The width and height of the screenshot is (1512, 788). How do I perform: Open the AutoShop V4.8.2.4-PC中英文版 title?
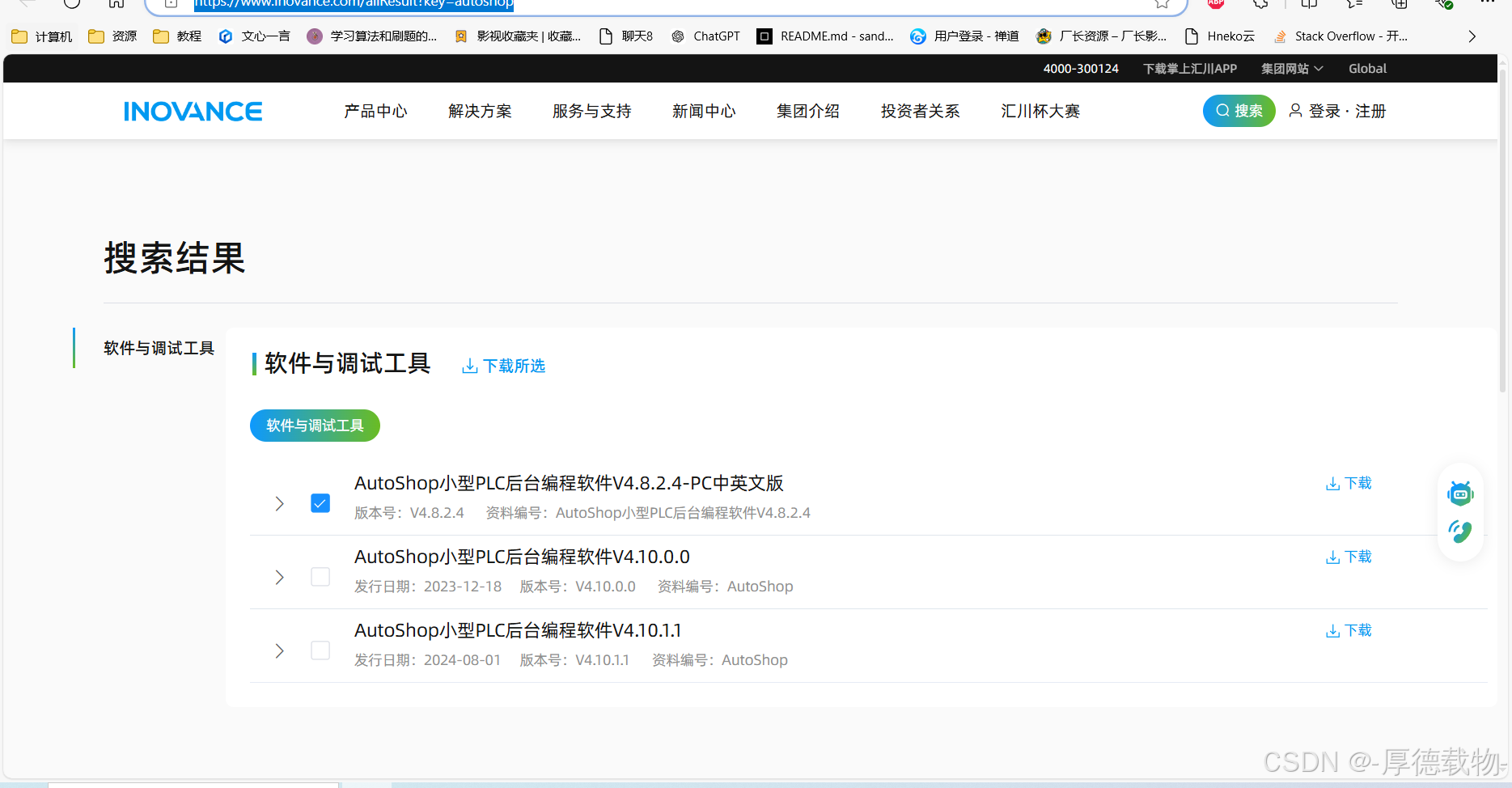point(569,483)
